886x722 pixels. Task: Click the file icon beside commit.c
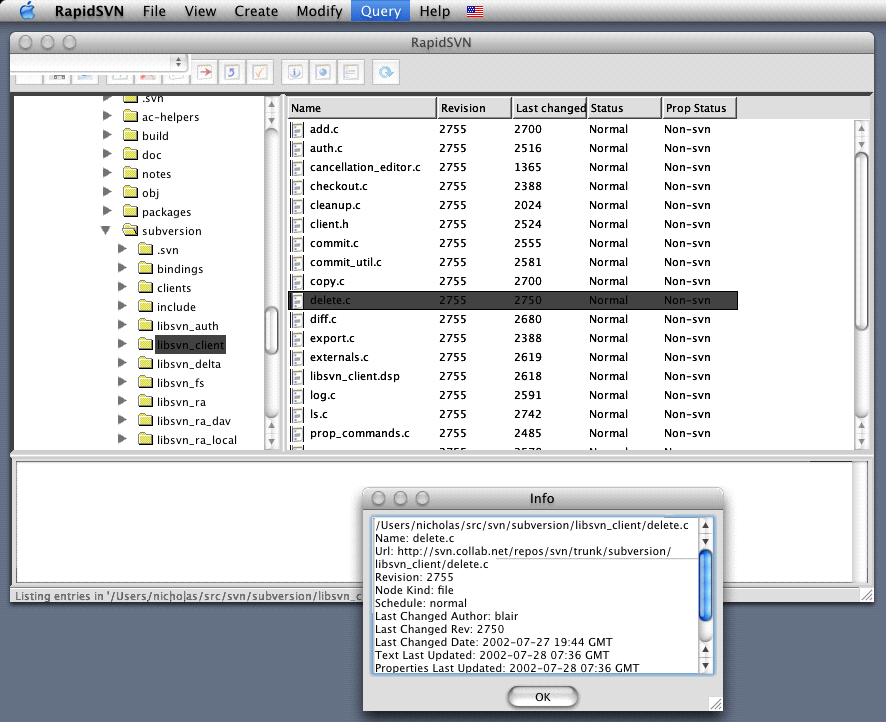297,243
